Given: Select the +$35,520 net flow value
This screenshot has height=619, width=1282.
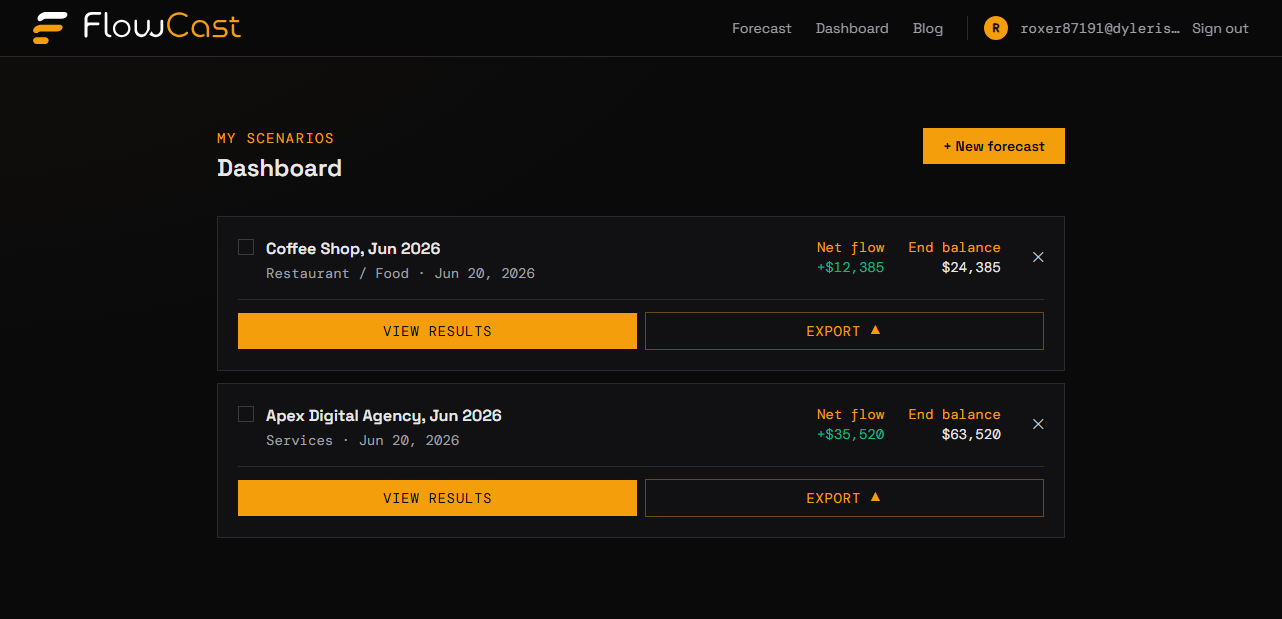Looking at the screenshot, I should [x=851, y=434].
